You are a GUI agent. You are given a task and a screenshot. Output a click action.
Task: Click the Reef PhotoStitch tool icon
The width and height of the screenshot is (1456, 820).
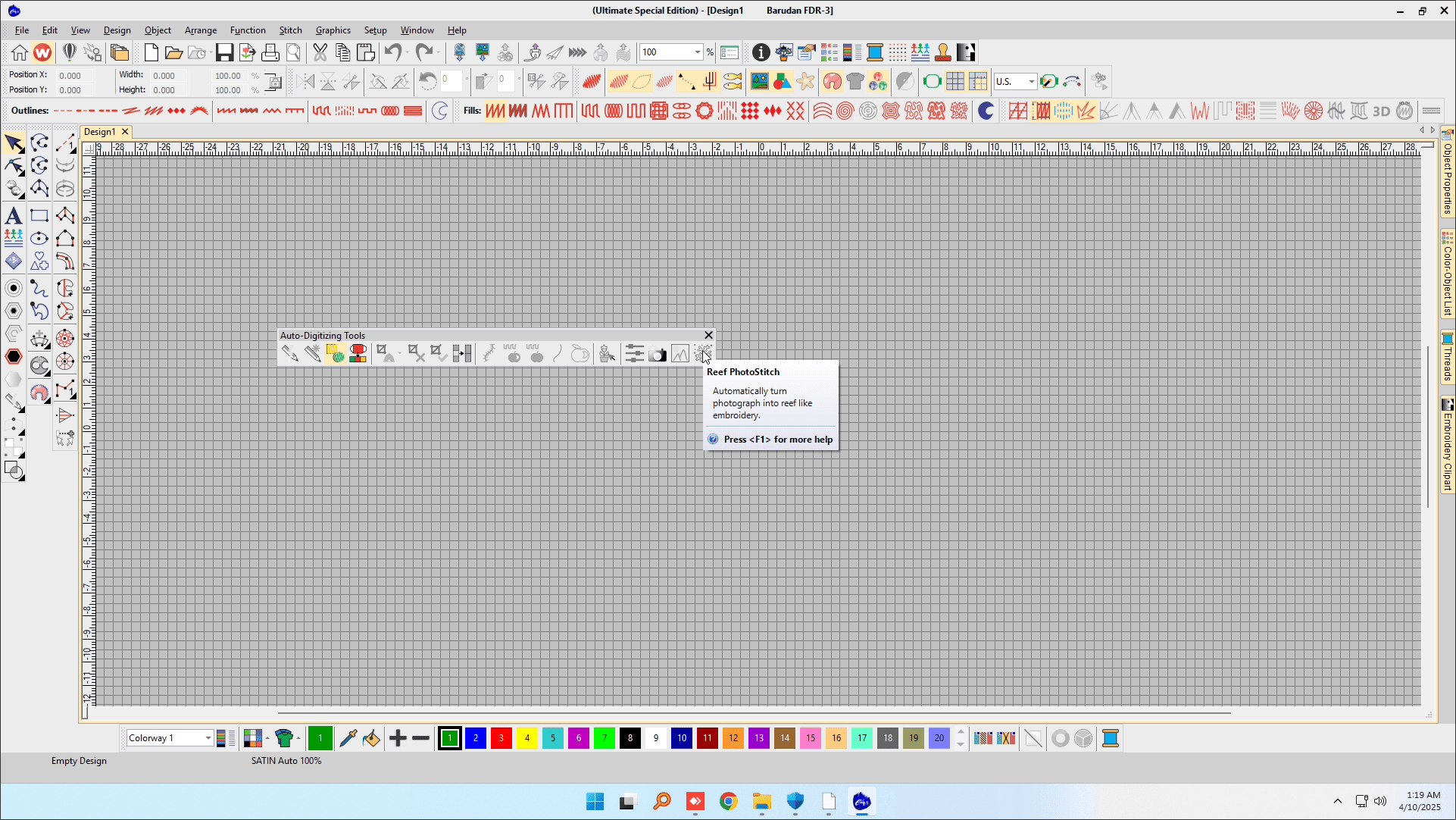point(702,353)
